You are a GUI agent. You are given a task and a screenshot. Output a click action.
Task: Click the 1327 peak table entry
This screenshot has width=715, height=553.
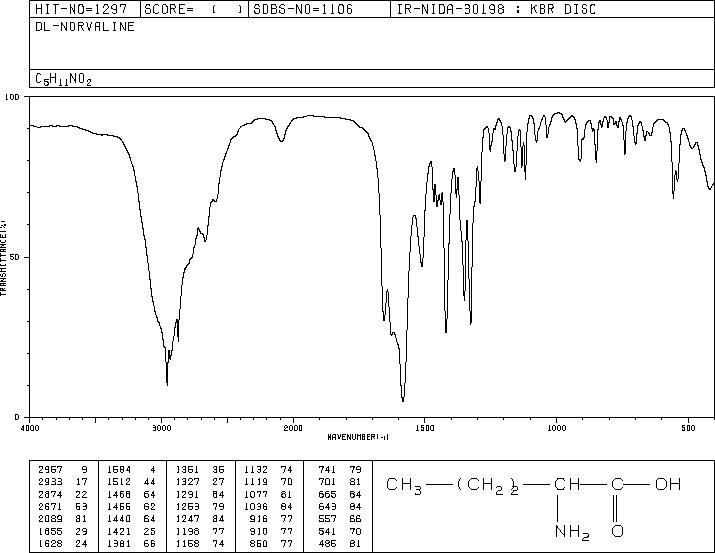187,481
